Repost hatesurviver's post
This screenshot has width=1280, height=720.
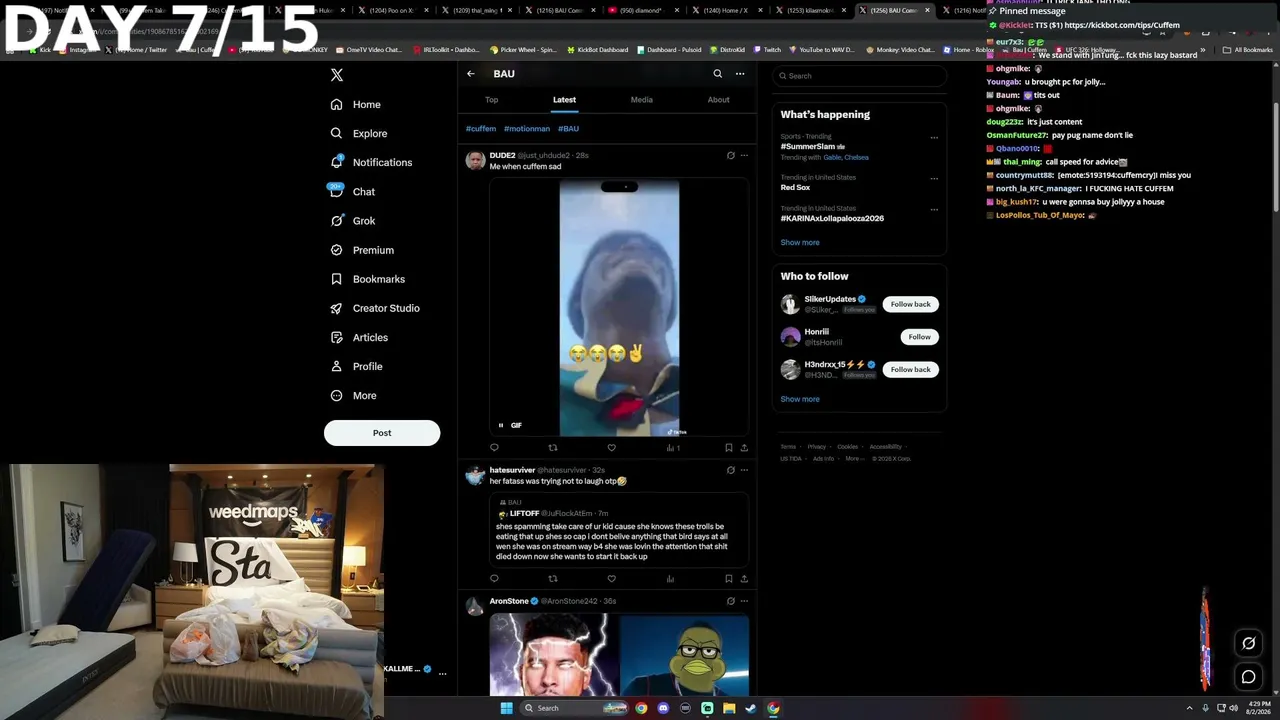[x=553, y=578]
